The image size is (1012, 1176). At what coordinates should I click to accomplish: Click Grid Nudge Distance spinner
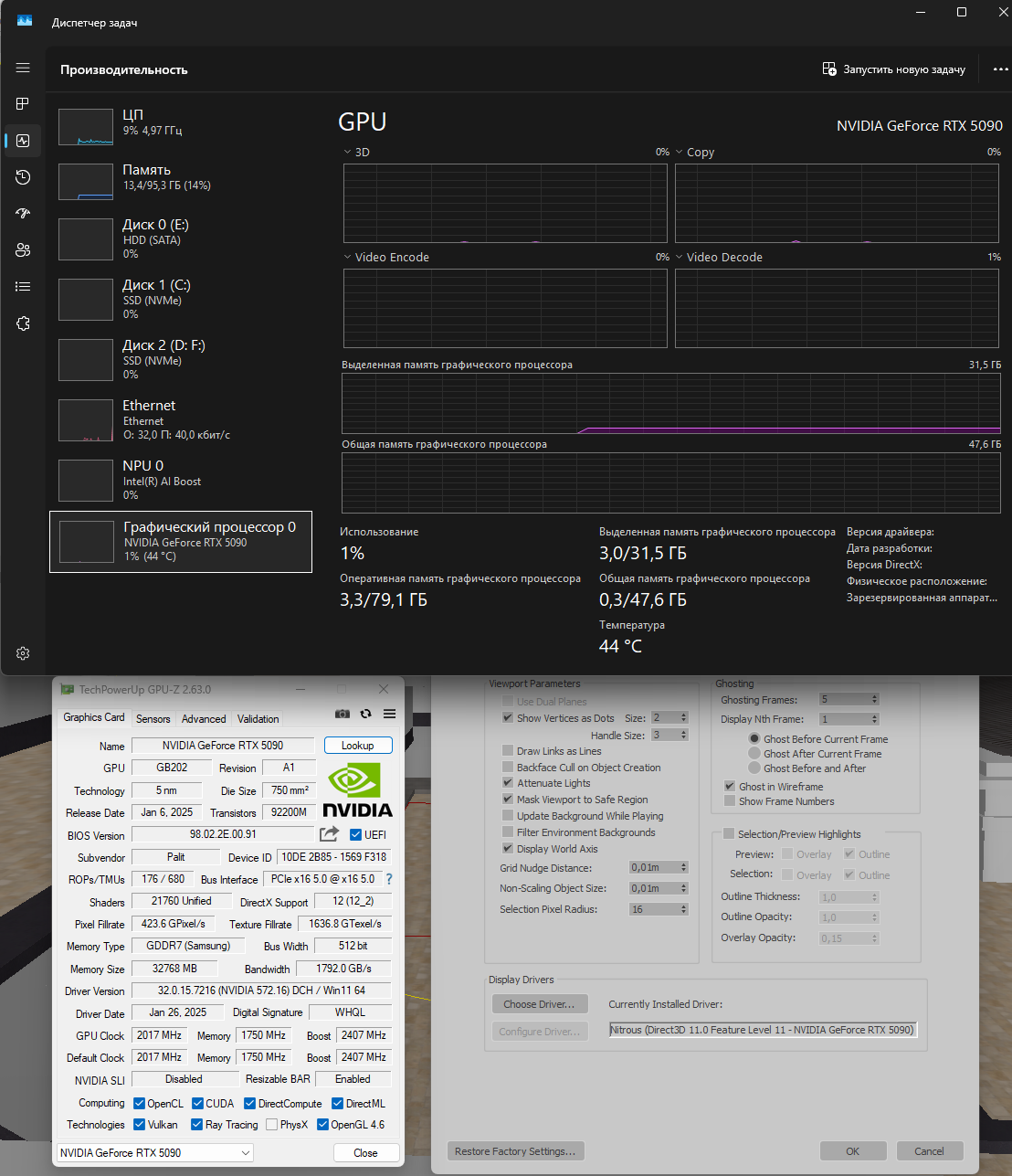coord(683,868)
